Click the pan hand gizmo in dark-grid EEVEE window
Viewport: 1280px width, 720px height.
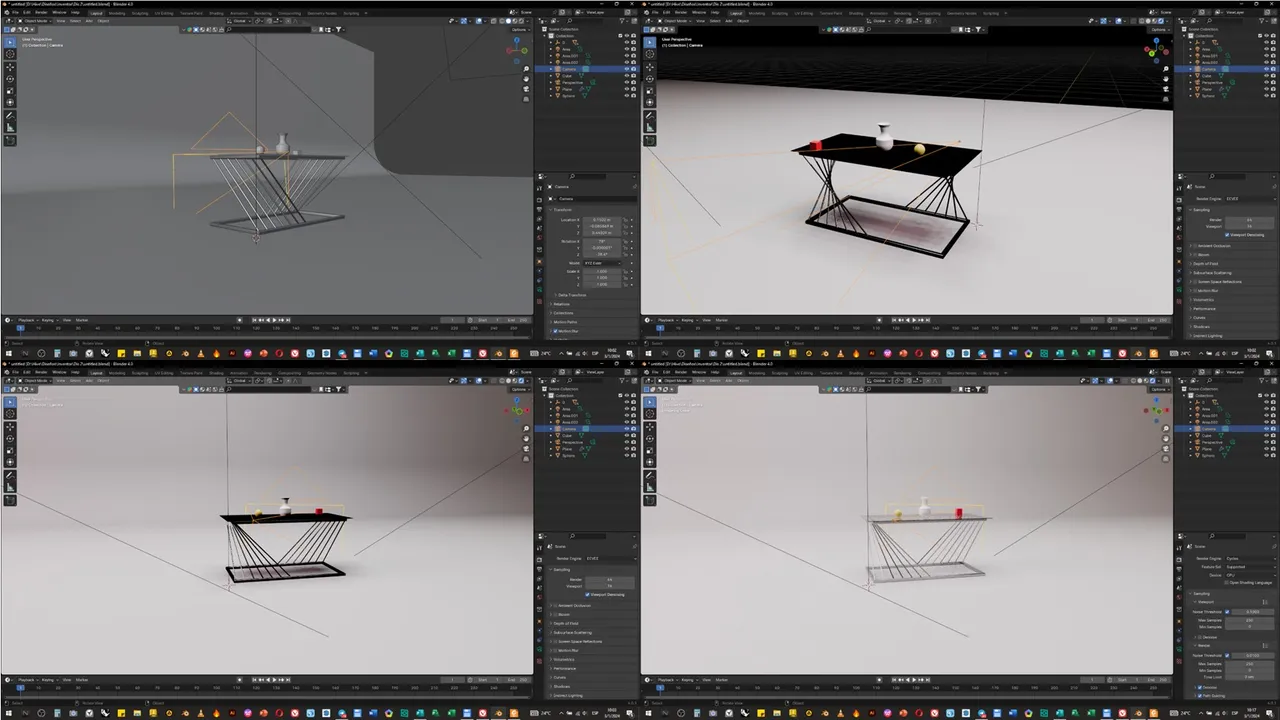click(1166, 79)
